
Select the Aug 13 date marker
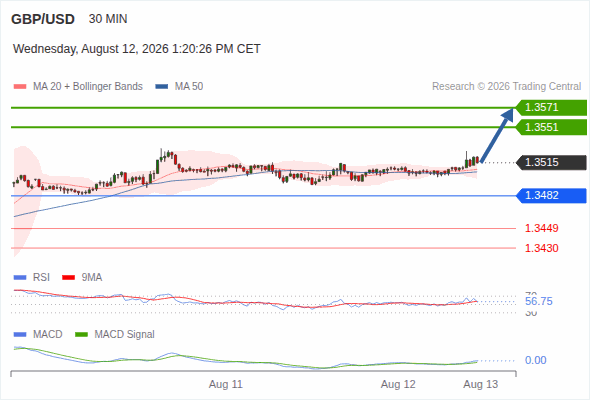481,384
